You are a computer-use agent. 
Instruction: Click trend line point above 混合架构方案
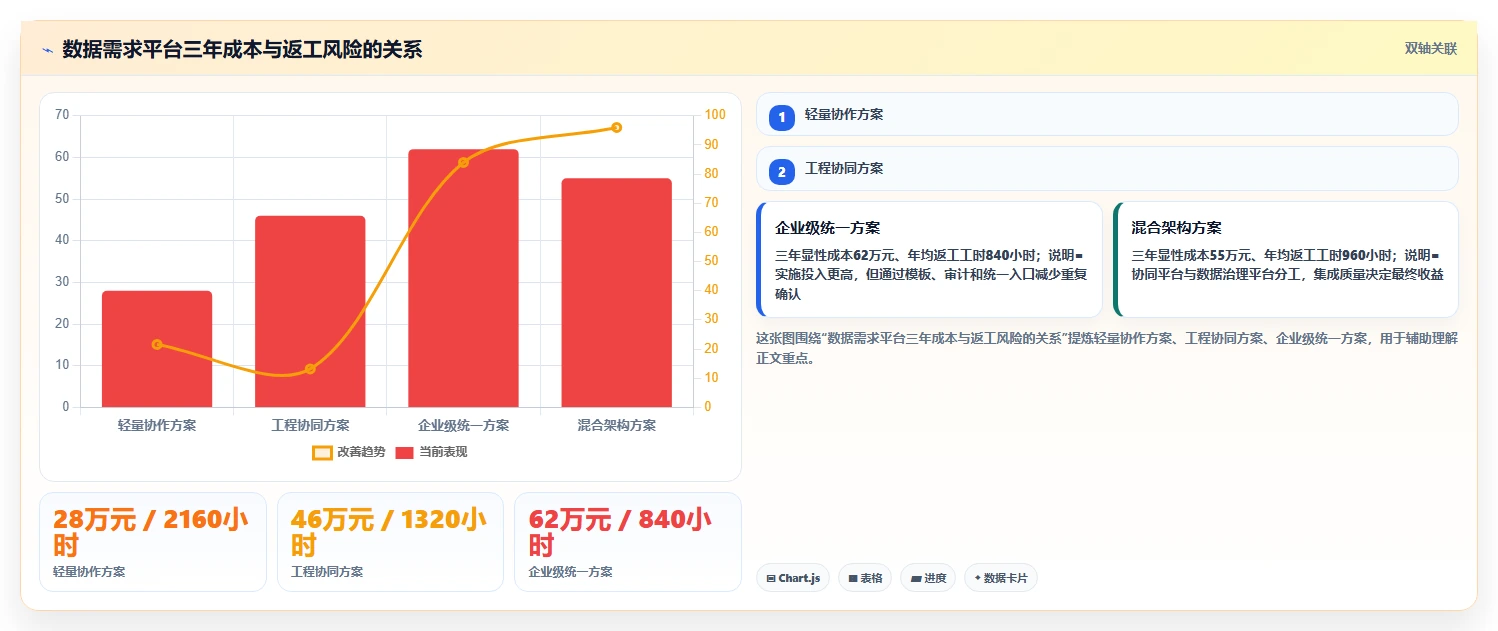[x=616, y=127]
